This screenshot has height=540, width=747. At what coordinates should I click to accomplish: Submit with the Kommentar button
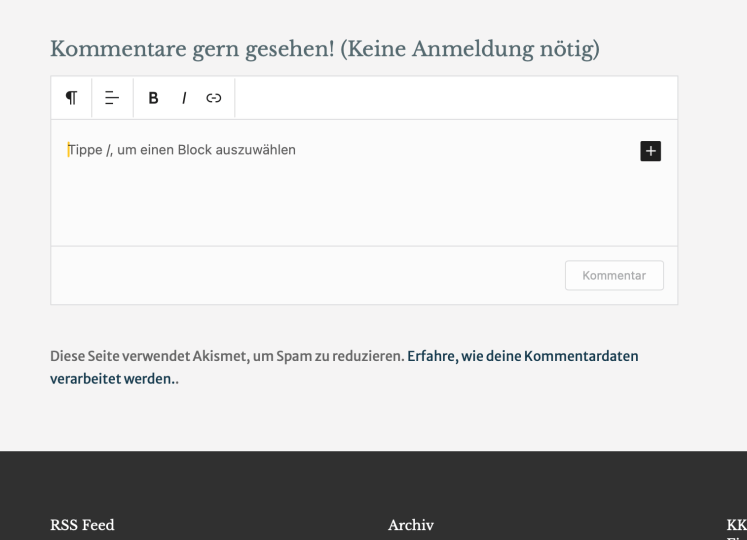(x=614, y=275)
